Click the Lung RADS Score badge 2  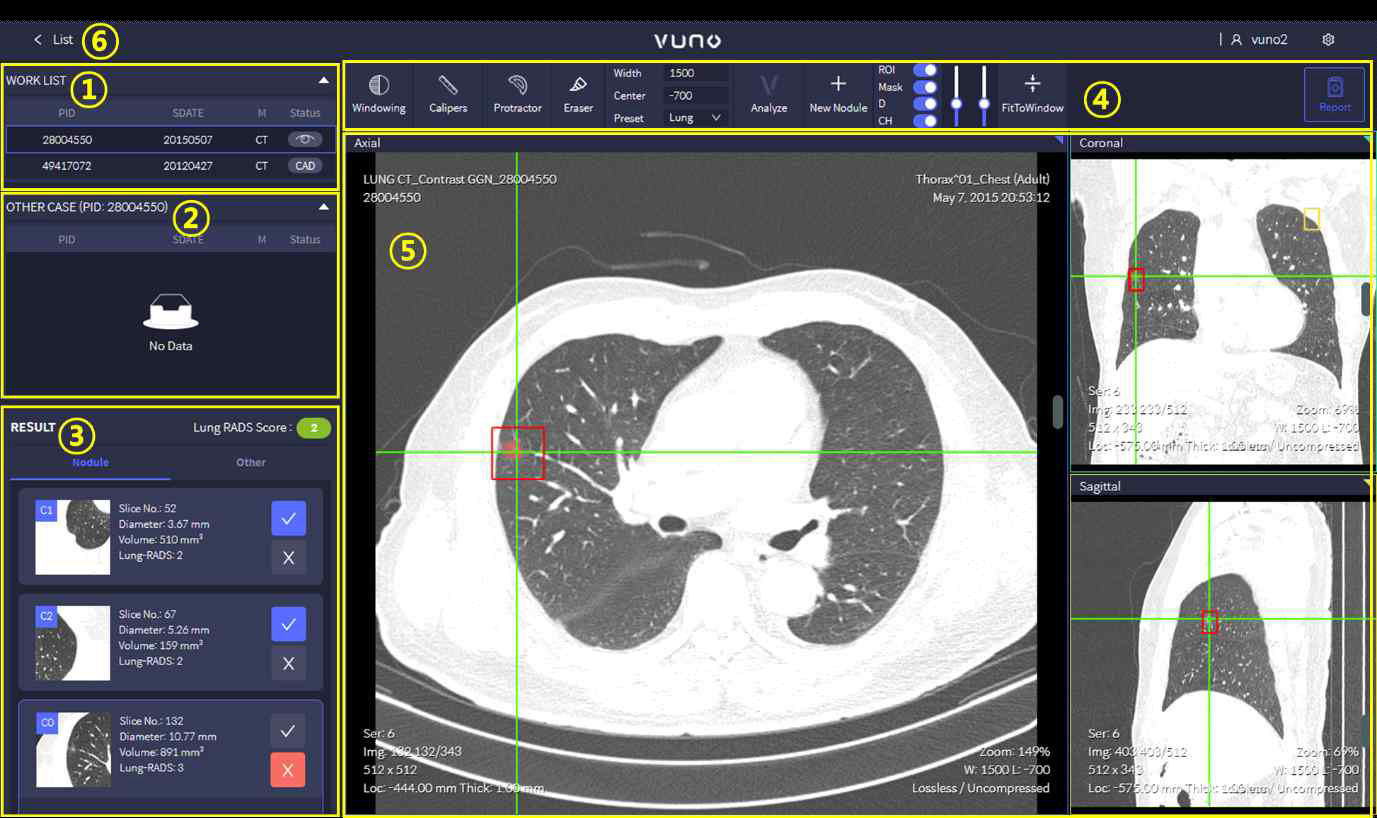point(313,428)
